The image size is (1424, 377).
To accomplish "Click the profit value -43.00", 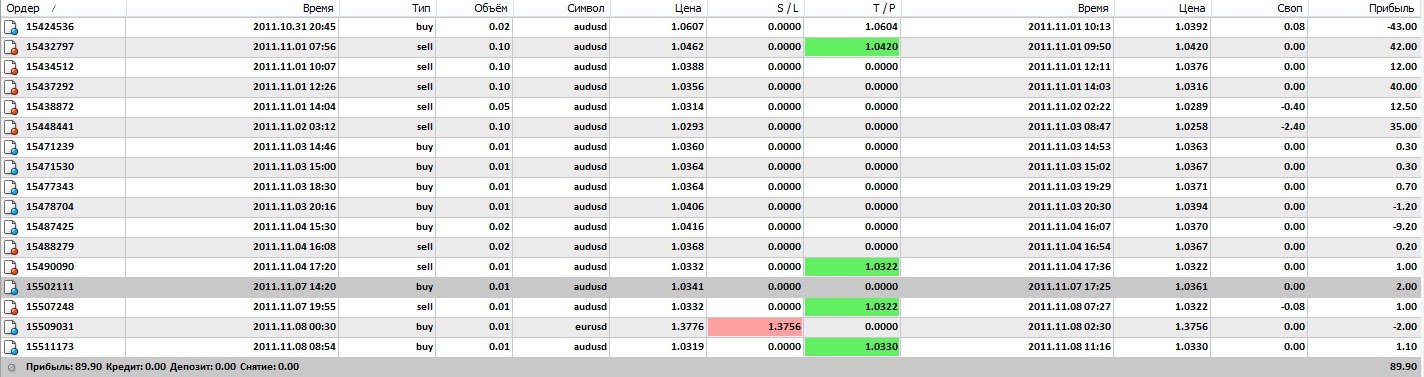I will pyautogui.click(x=1401, y=27).
